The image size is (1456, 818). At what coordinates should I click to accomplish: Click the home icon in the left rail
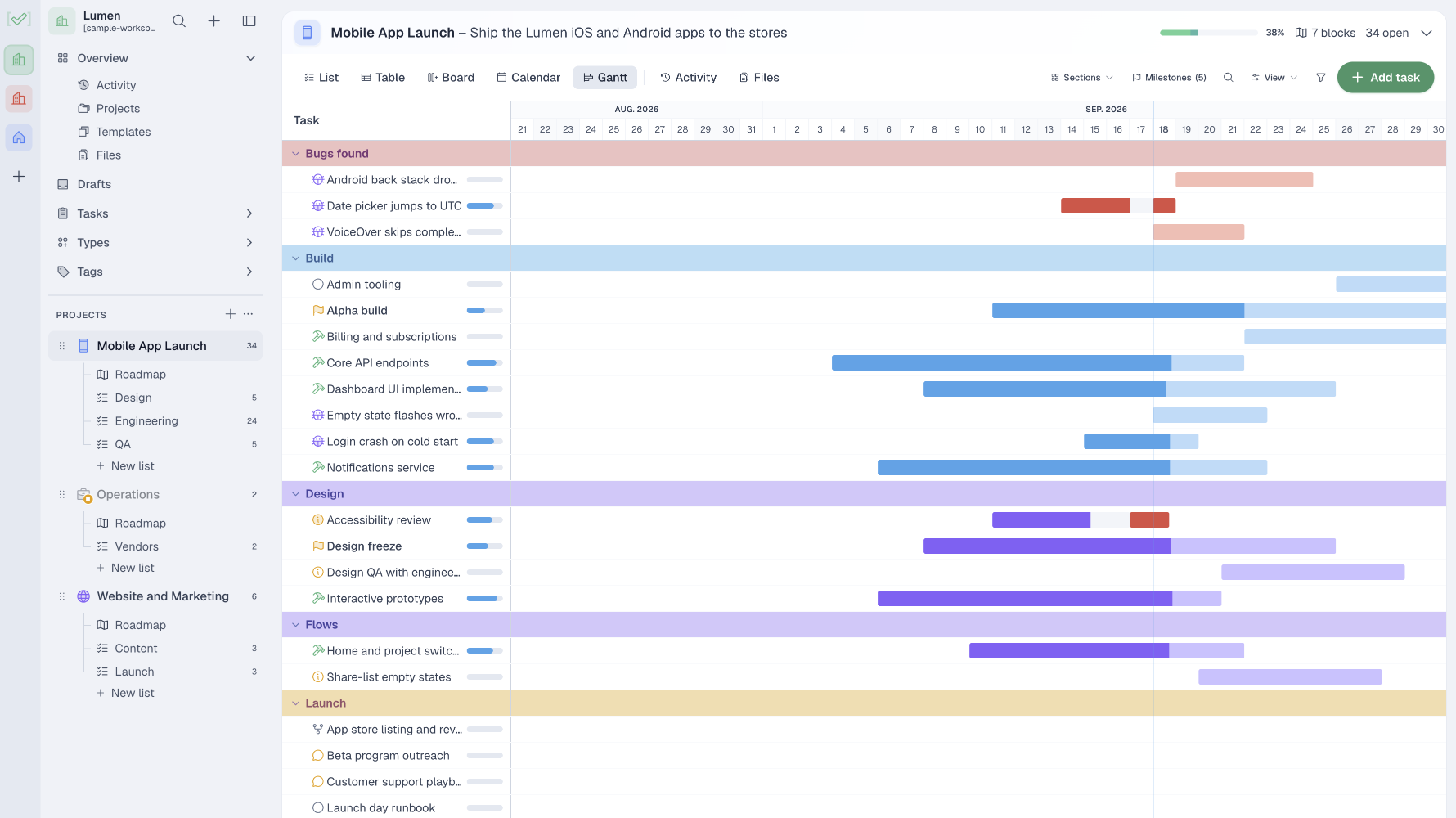tap(19, 137)
